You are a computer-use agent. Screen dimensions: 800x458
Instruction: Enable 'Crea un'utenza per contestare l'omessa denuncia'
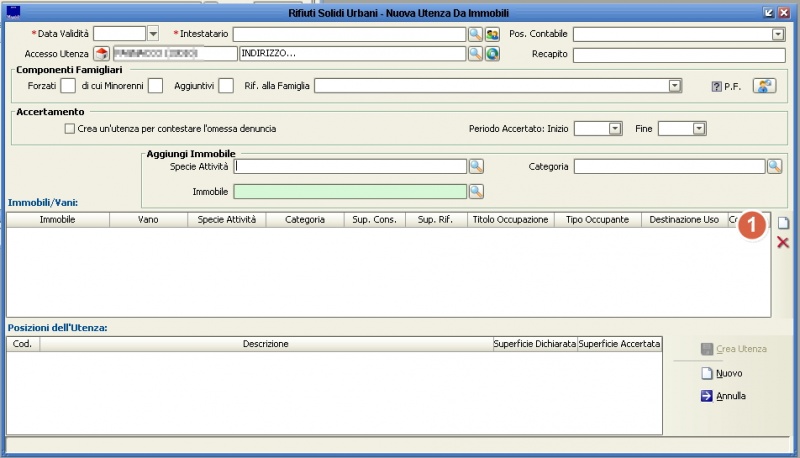coord(69,129)
